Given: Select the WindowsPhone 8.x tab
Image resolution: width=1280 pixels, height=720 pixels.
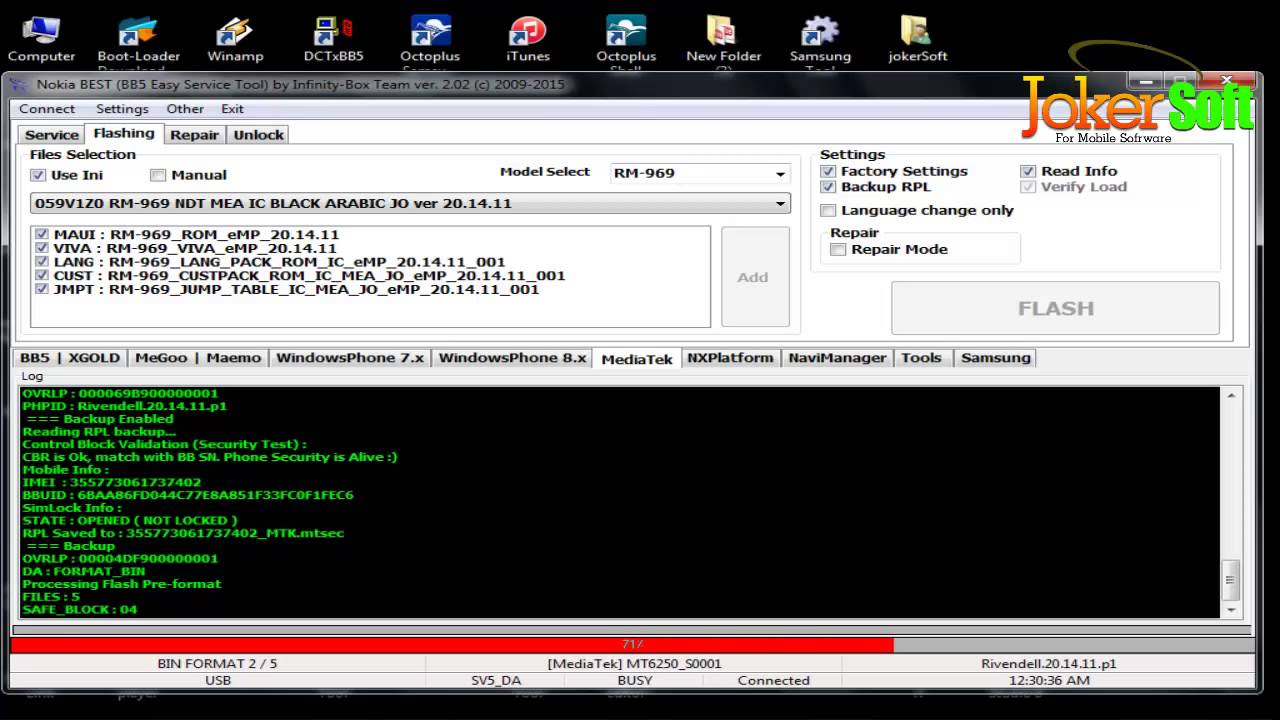Looking at the screenshot, I should 512,358.
